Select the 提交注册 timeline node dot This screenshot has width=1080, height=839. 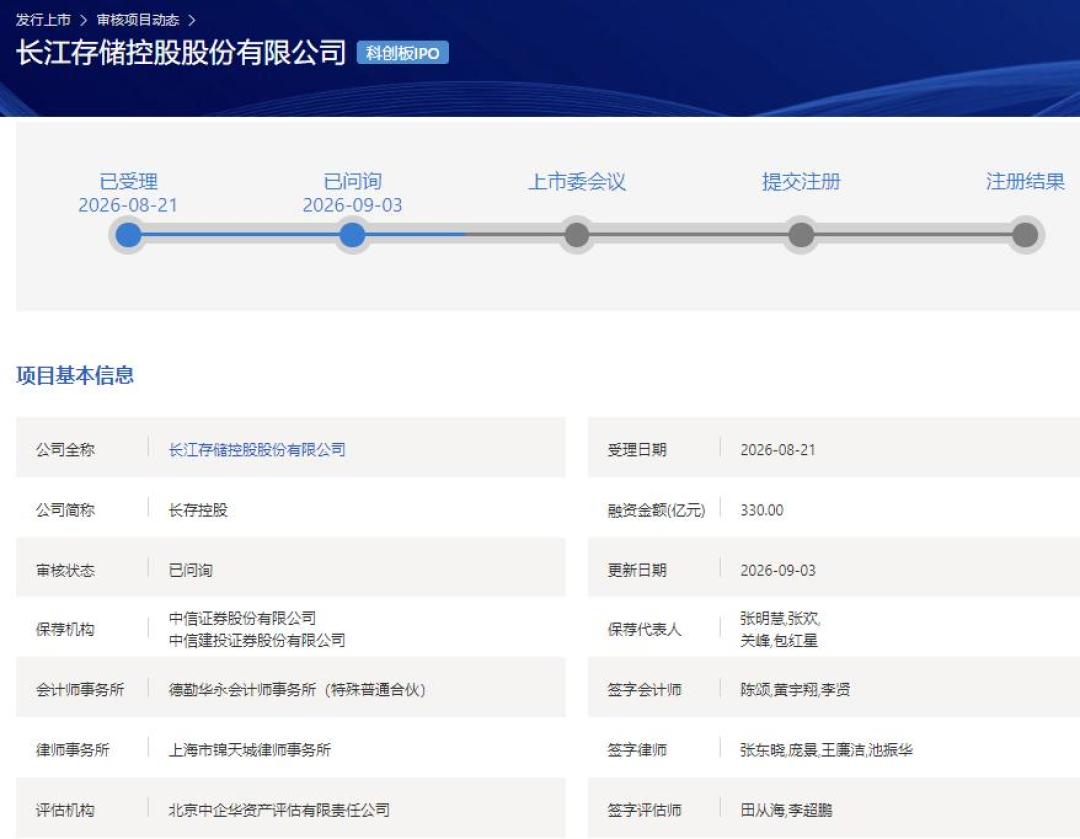coord(800,235)
